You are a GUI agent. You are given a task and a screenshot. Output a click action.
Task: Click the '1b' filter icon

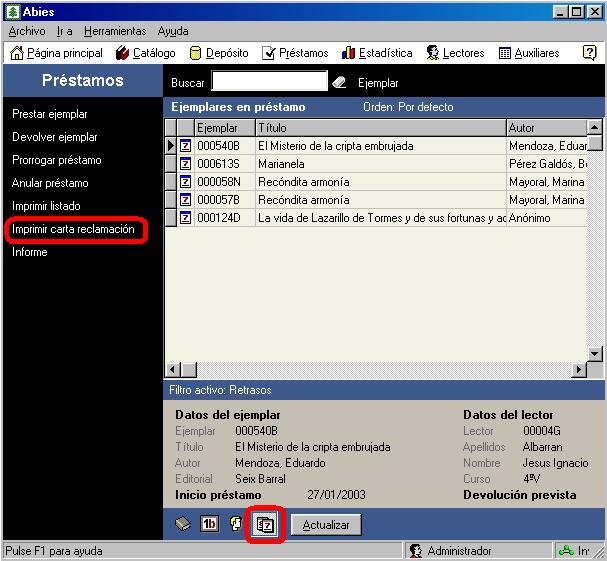[210, 524]
